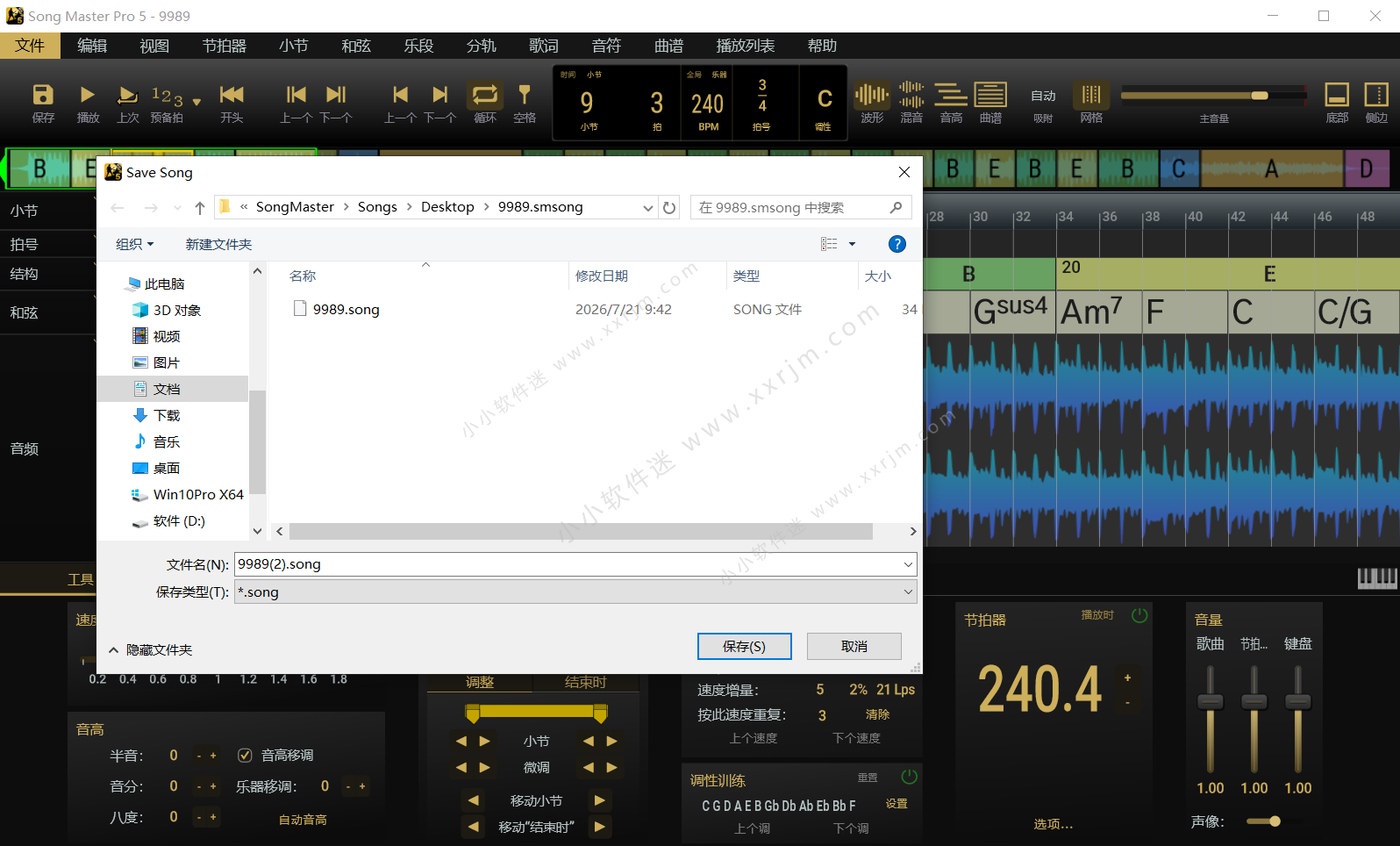The width and height of the screenshot is (1400, 846).
Task: Select the 下载 downloads folder
Action: [x=157, y=415]
